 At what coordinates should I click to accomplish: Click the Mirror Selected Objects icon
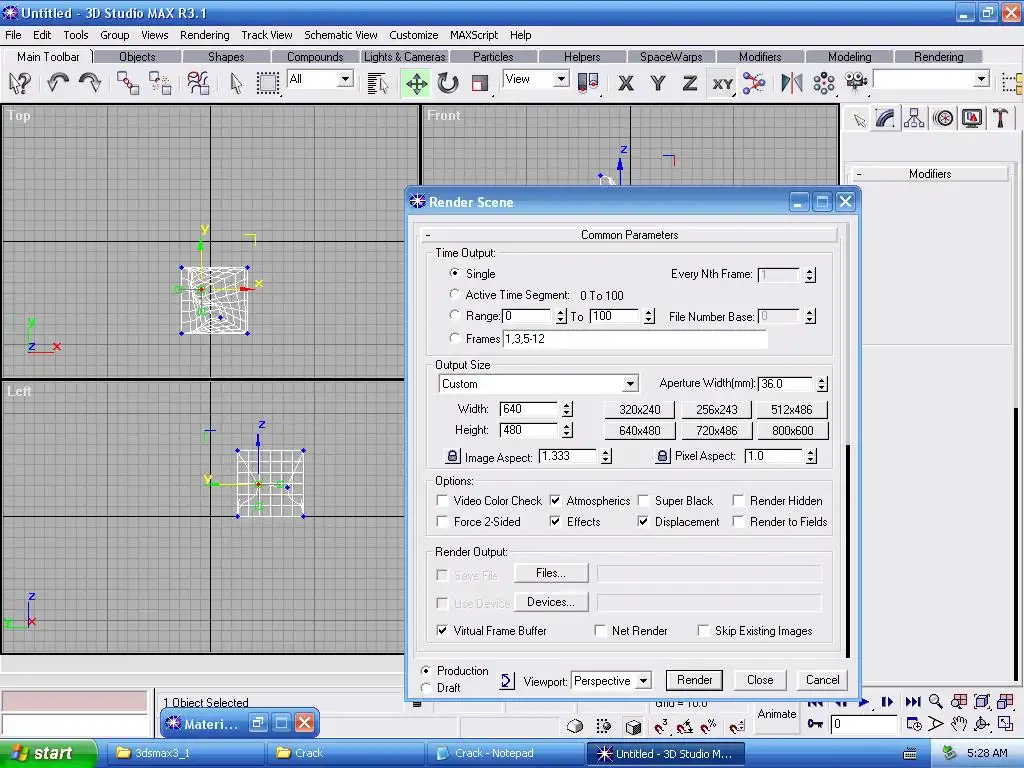(792, 83)
